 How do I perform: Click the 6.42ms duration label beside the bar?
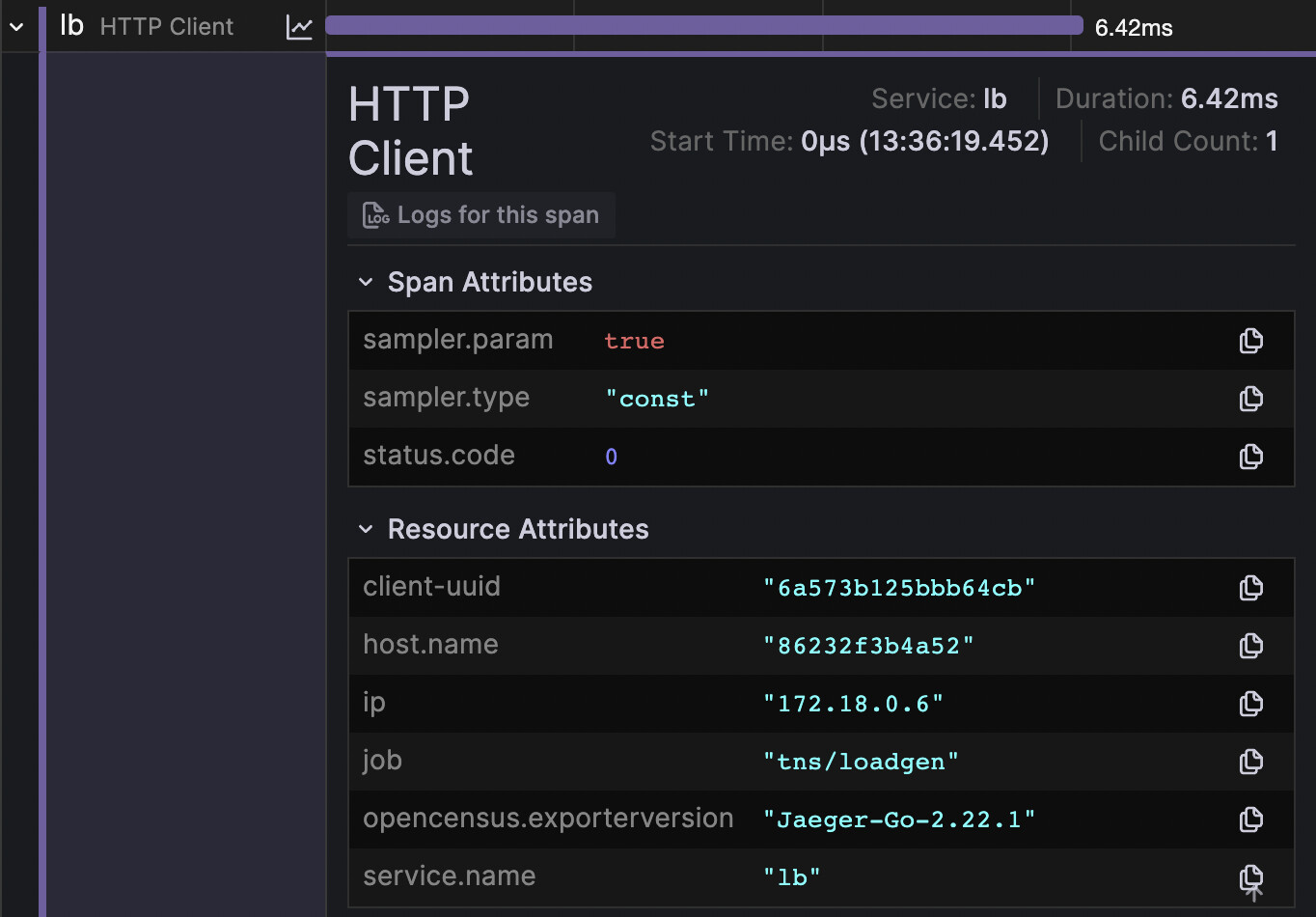point(1134,28)
